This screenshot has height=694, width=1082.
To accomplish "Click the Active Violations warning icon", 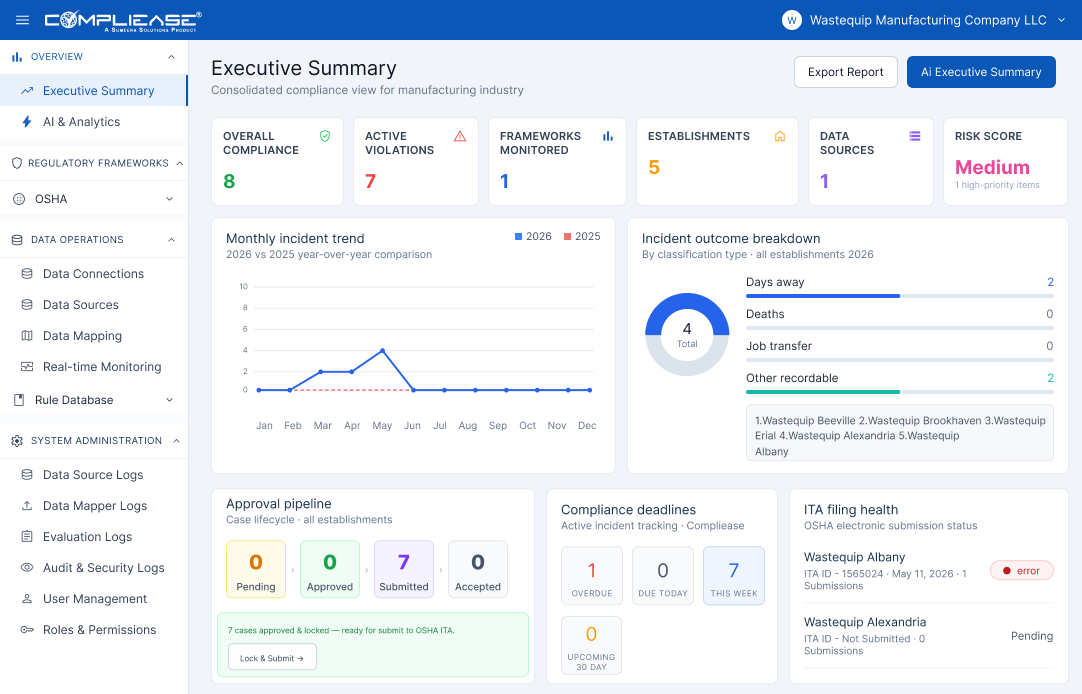I will point(460,136).
